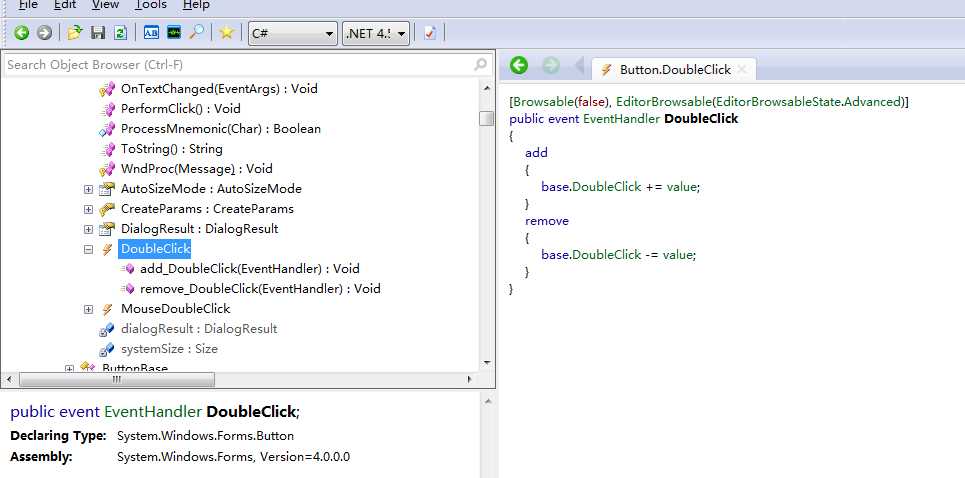The height and width of the screenshot is (478, 965).
Task: Click EventHandler link in code signature
Action: tap(621, 119)
